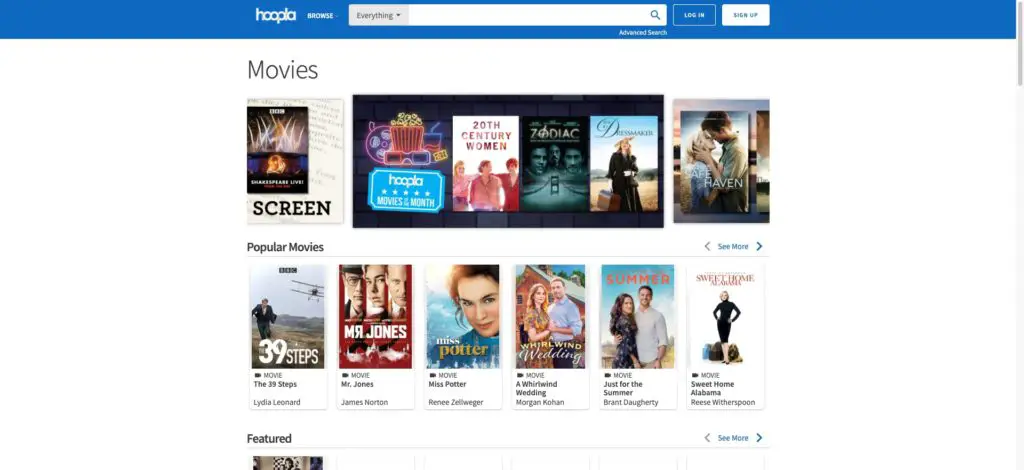Image resolution: width=1024 pixels, height=470 pixels.
Task: Open the Shakespeare Live SCREEN banner
Action: 295,161
